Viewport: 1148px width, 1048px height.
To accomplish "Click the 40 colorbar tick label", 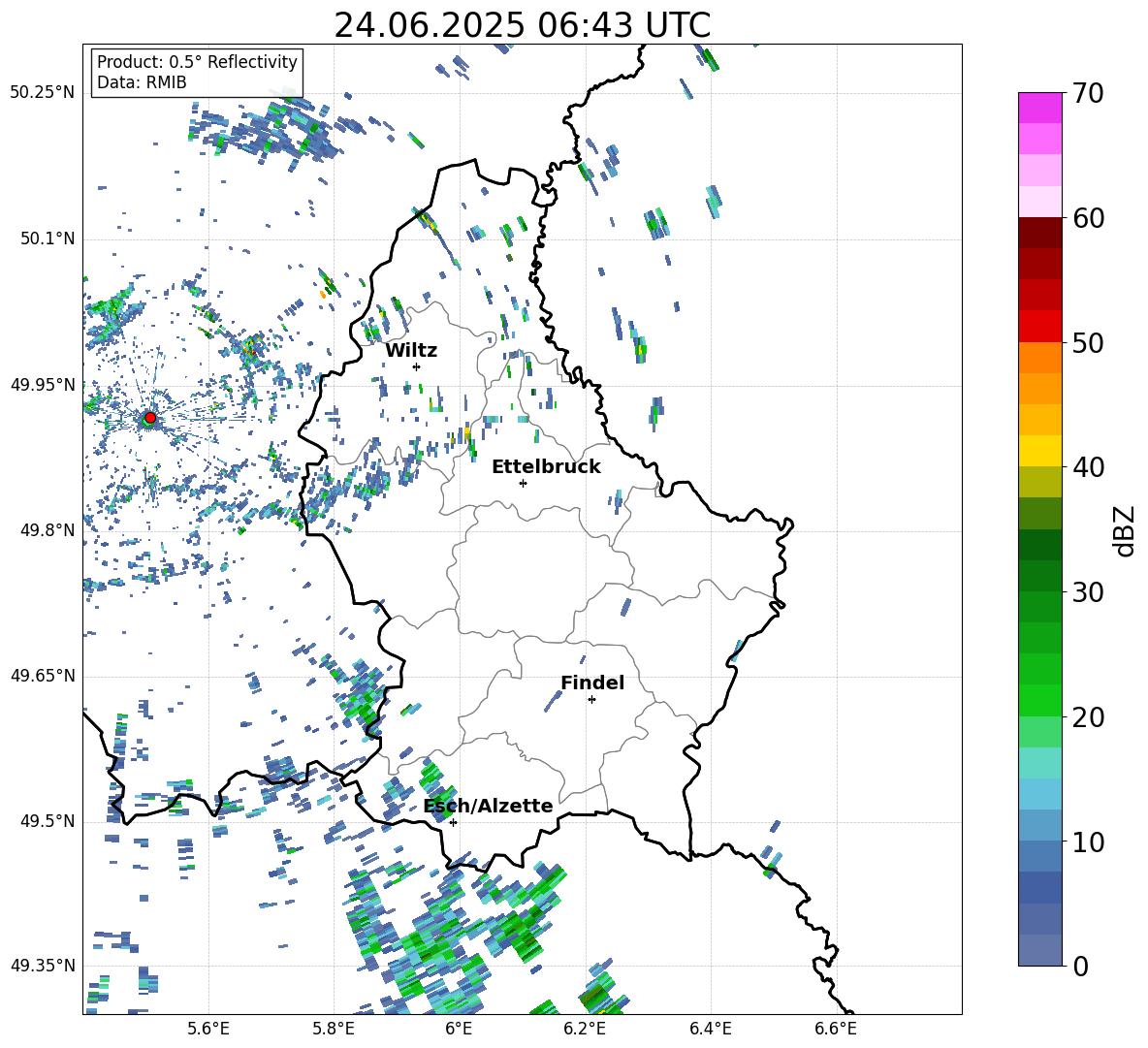I will [1089, 467].
